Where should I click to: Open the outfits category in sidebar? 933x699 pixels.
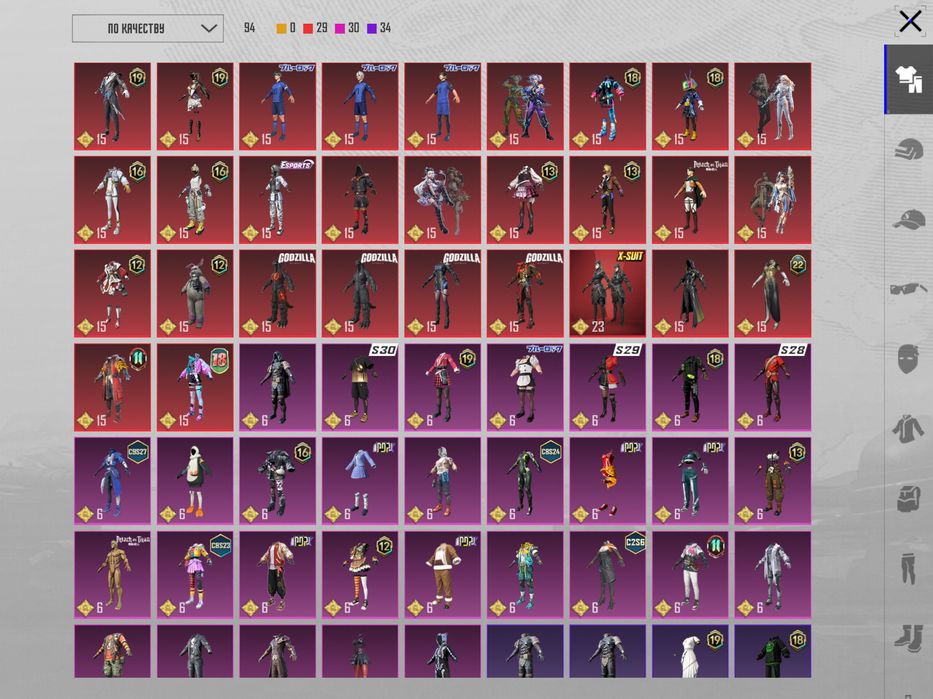(x=909, y=79)
